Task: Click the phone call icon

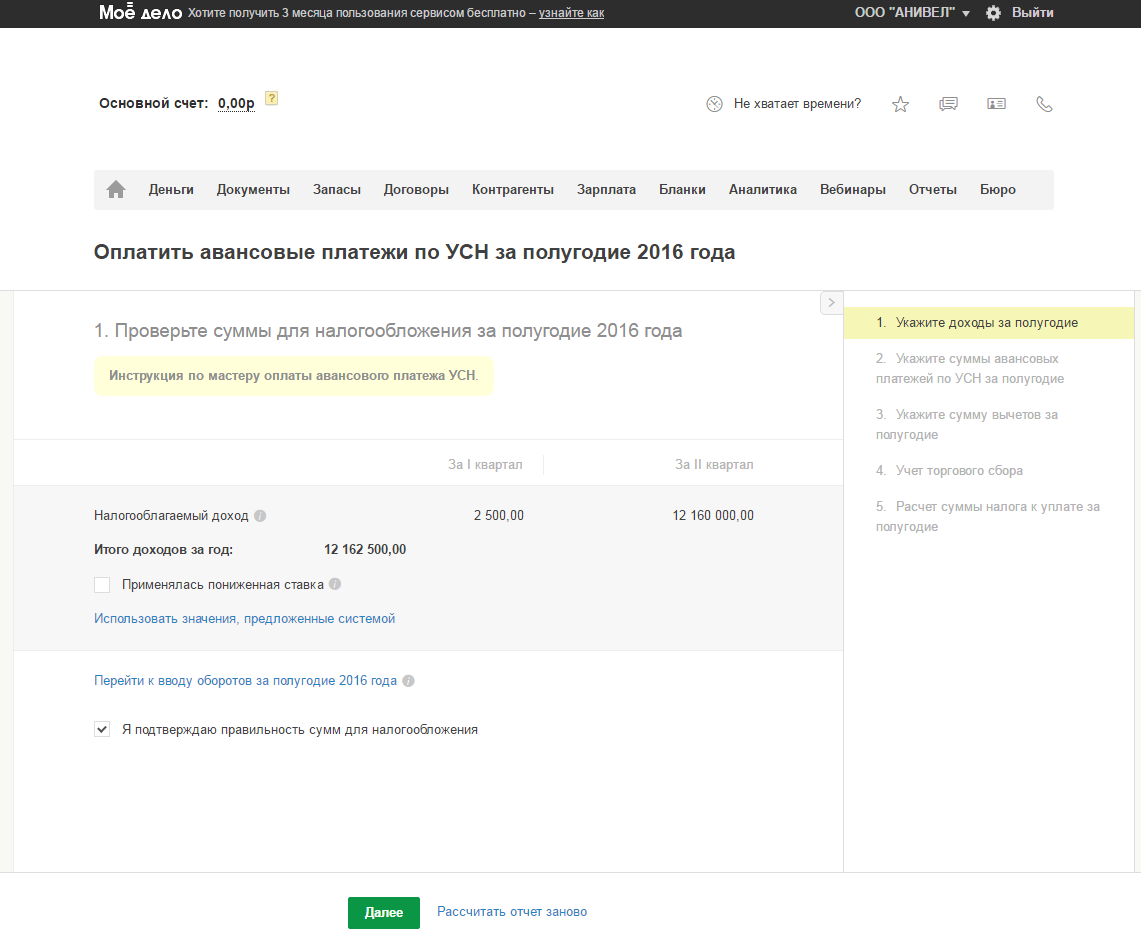Action: (1044, 104)
